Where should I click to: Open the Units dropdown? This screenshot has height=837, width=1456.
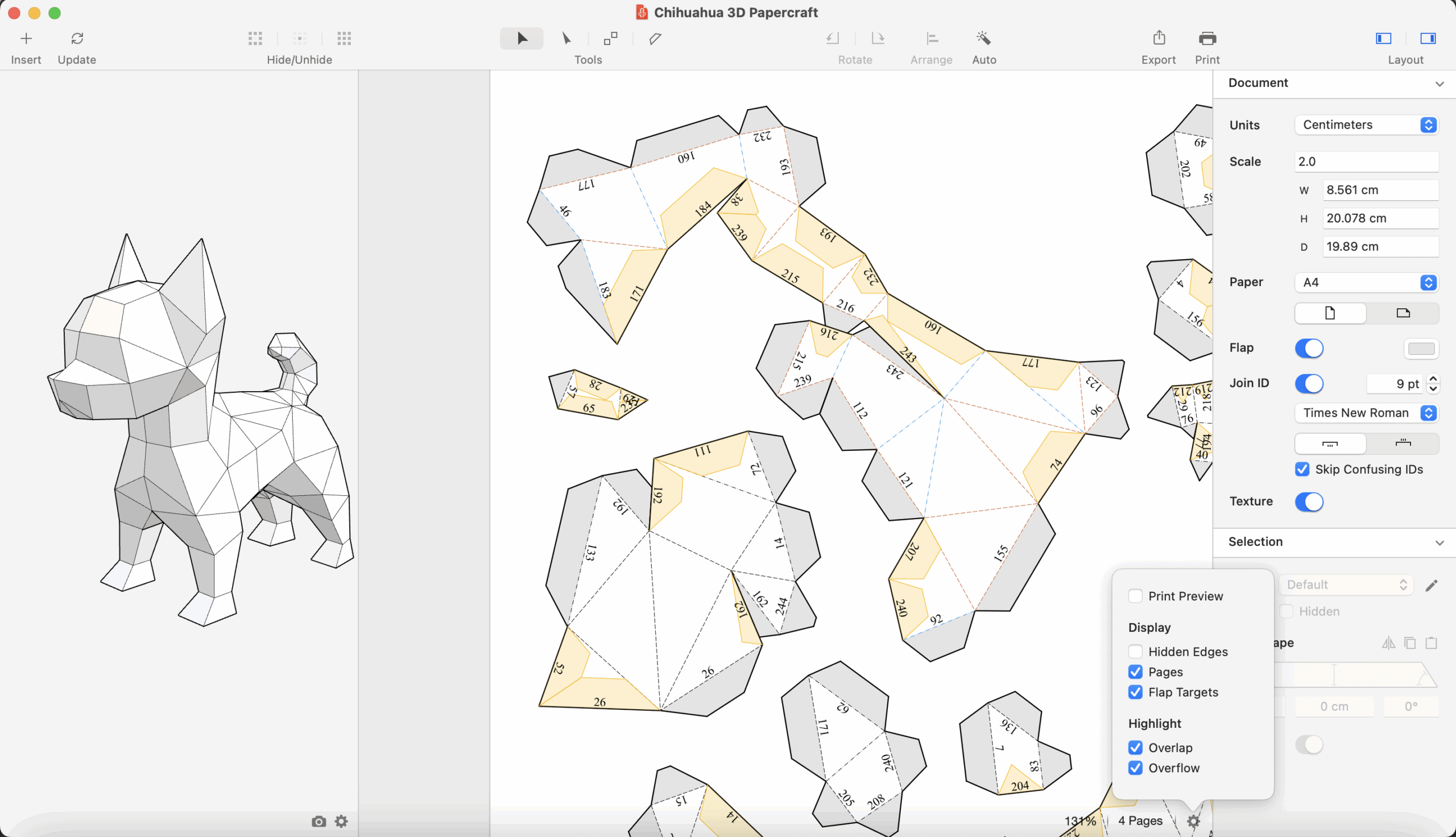[1366, 125]
